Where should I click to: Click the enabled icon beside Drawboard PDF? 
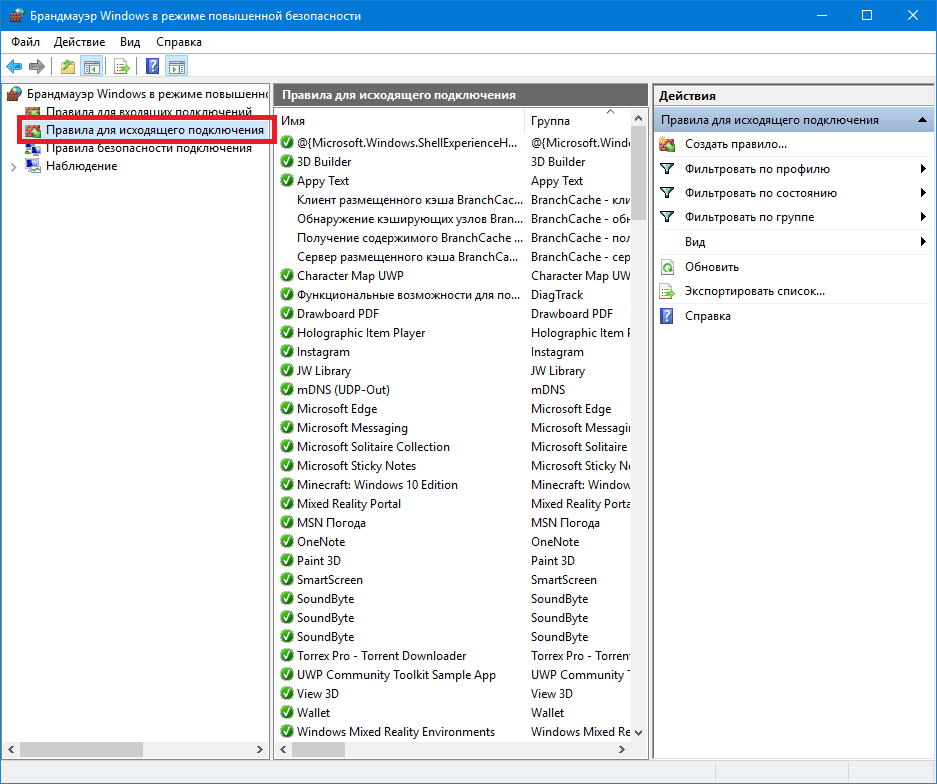click(x=287, y=314)
